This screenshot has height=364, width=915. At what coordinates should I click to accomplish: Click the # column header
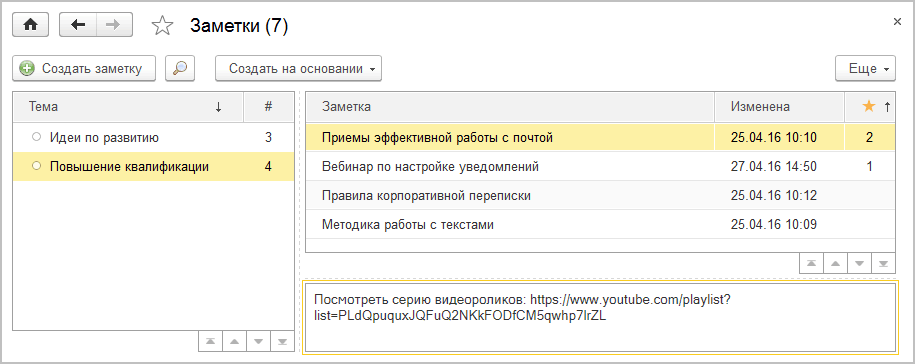pyautogui.click(x=268, y=107)
